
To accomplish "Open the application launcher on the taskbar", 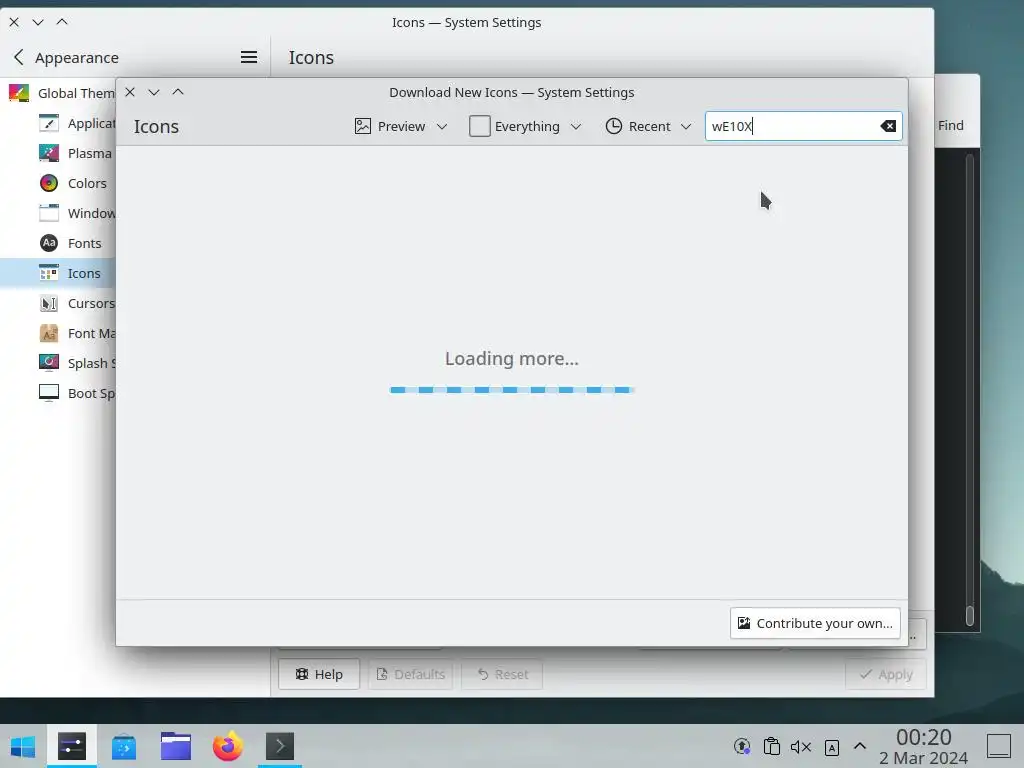I will tap(23, 746).
